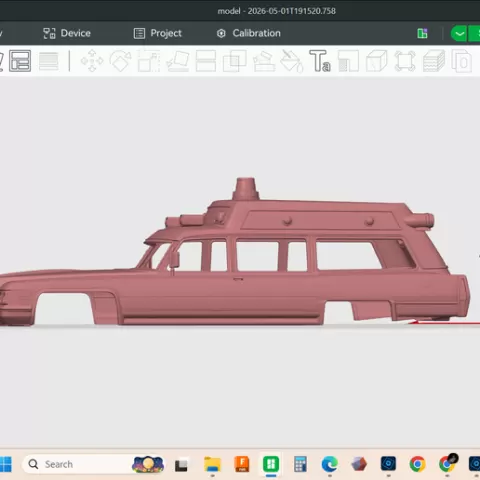The image size is (480, 480).
Task: Expand the green slice dropdown arrow
Action: click(x=459, y=34)
